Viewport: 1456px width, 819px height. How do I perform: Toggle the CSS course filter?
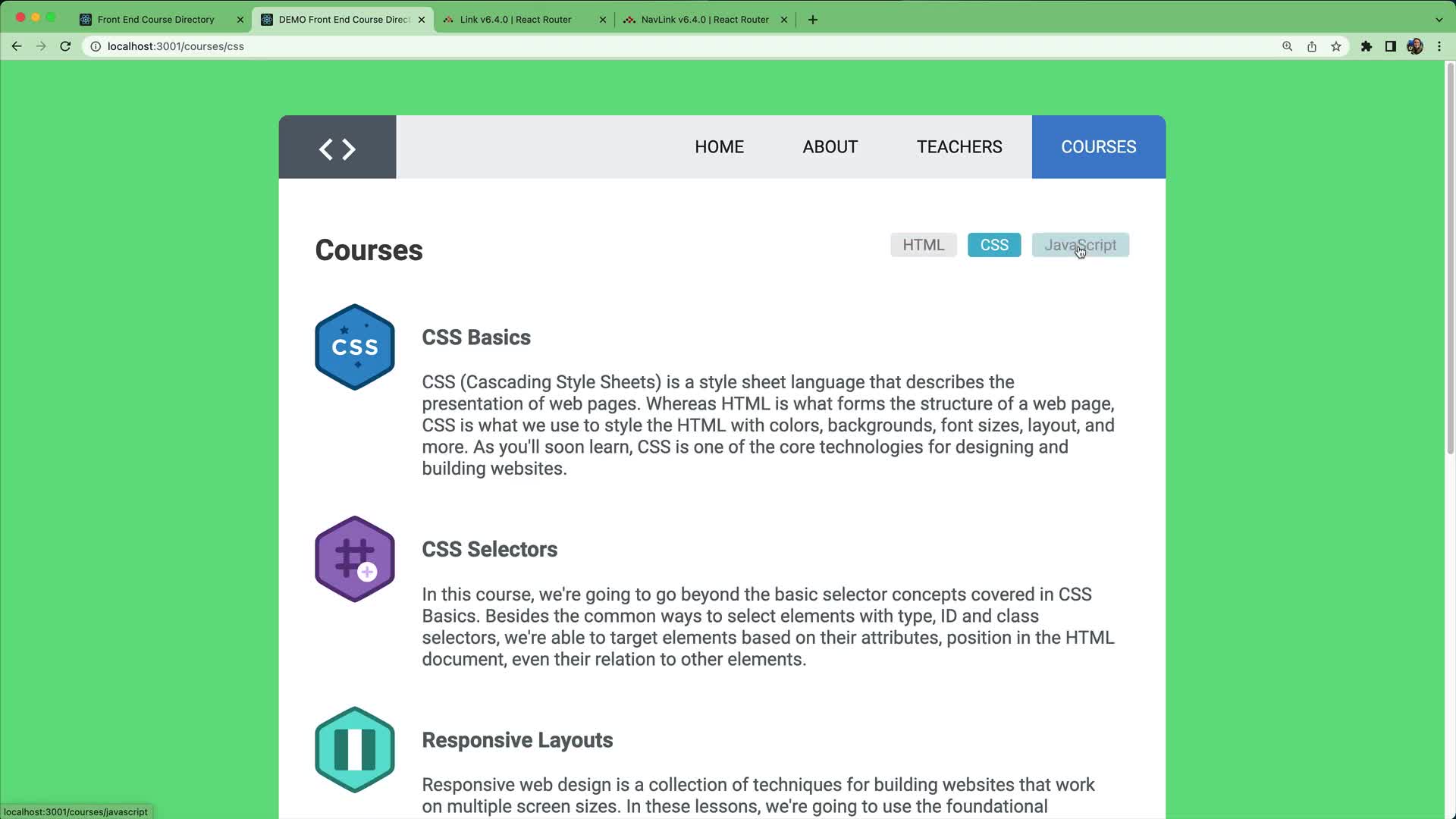pos(993,244)
